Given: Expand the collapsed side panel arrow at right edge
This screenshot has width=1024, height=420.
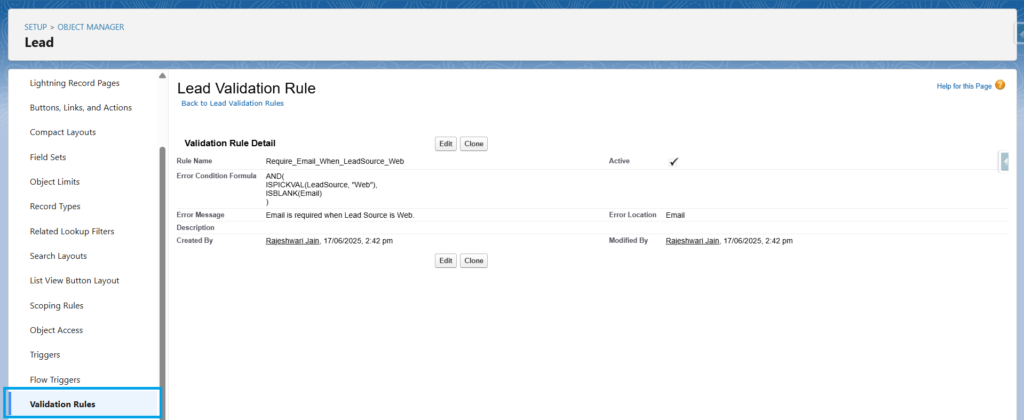Looking at the screenshot, I should coord(1004,161).
